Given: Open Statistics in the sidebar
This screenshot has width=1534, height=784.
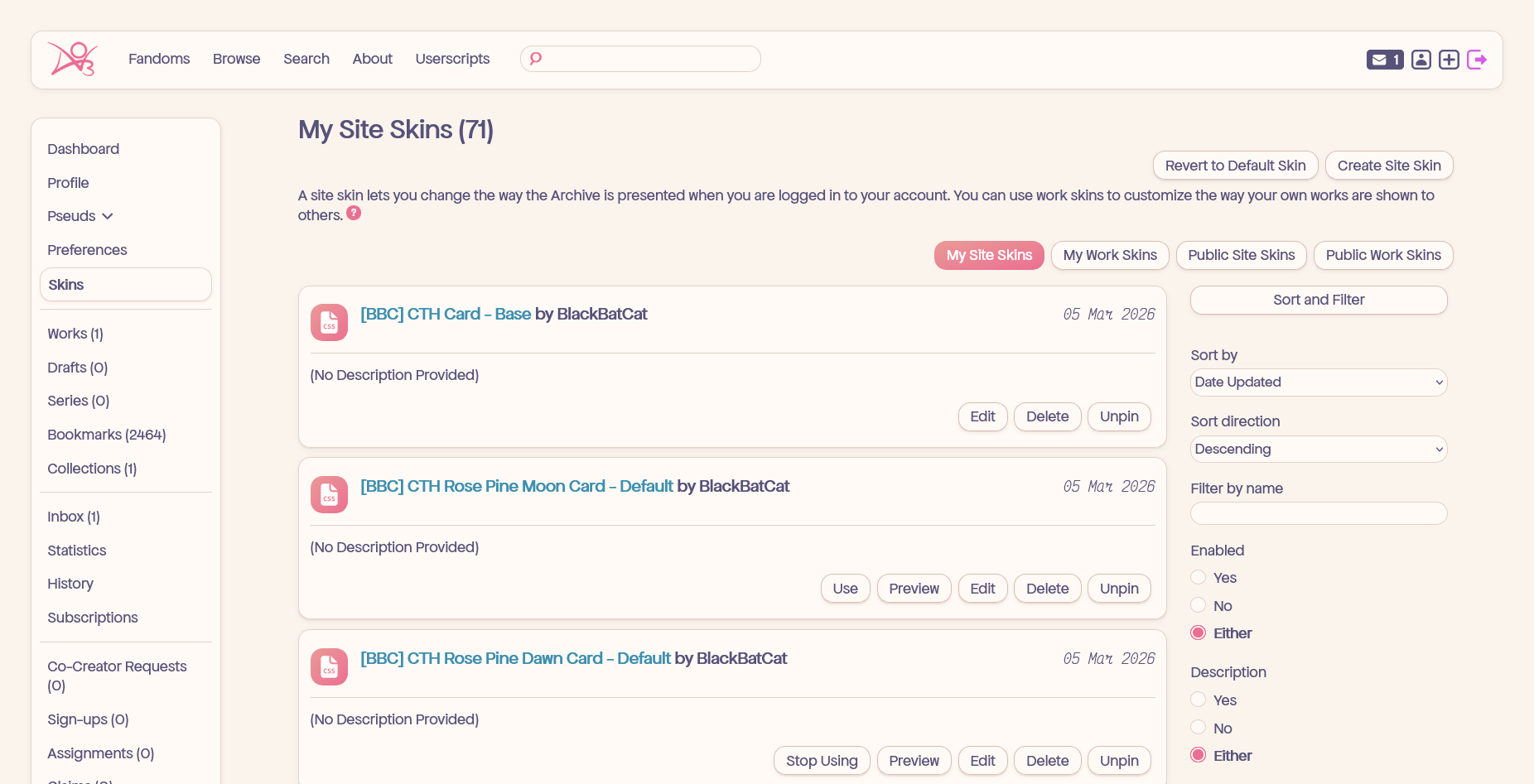Looking at the screenshot, I should tap(77, 551).
